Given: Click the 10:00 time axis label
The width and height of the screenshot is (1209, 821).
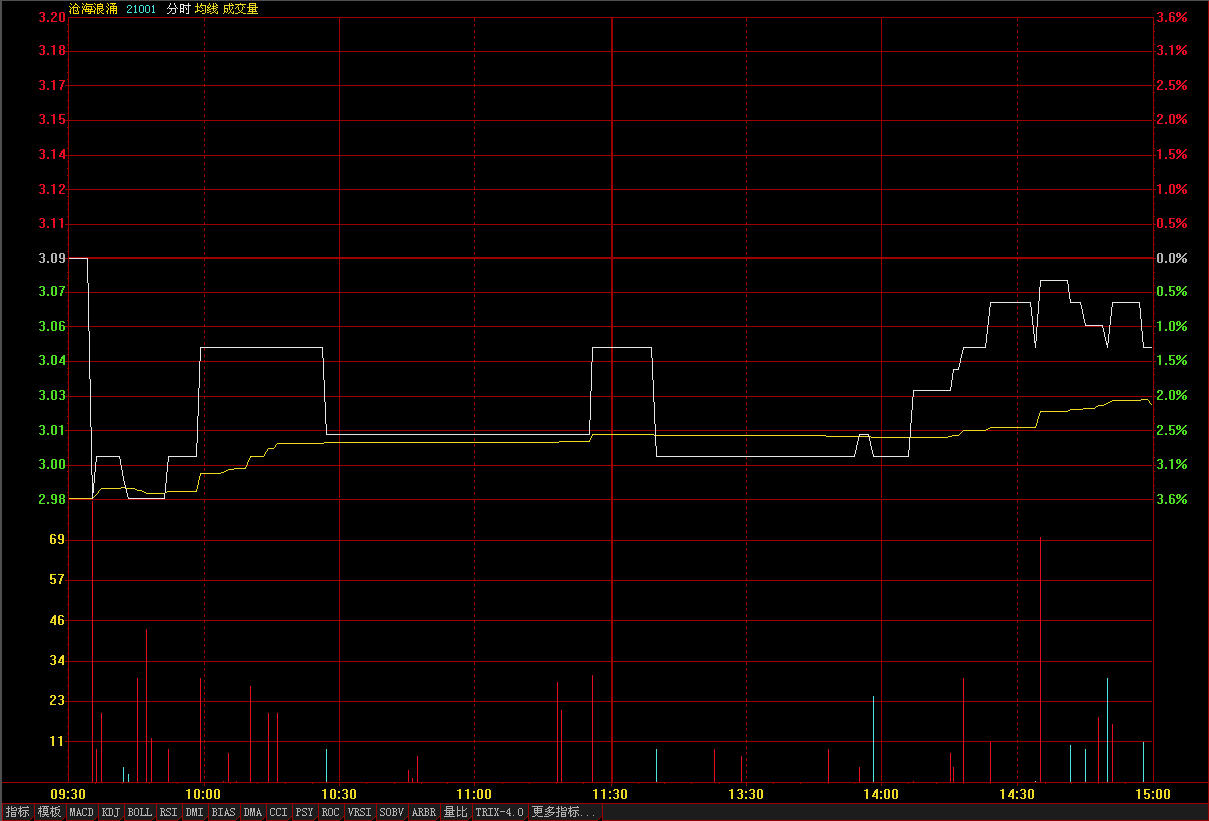Looking at the screenshot, I should point(204,794).
